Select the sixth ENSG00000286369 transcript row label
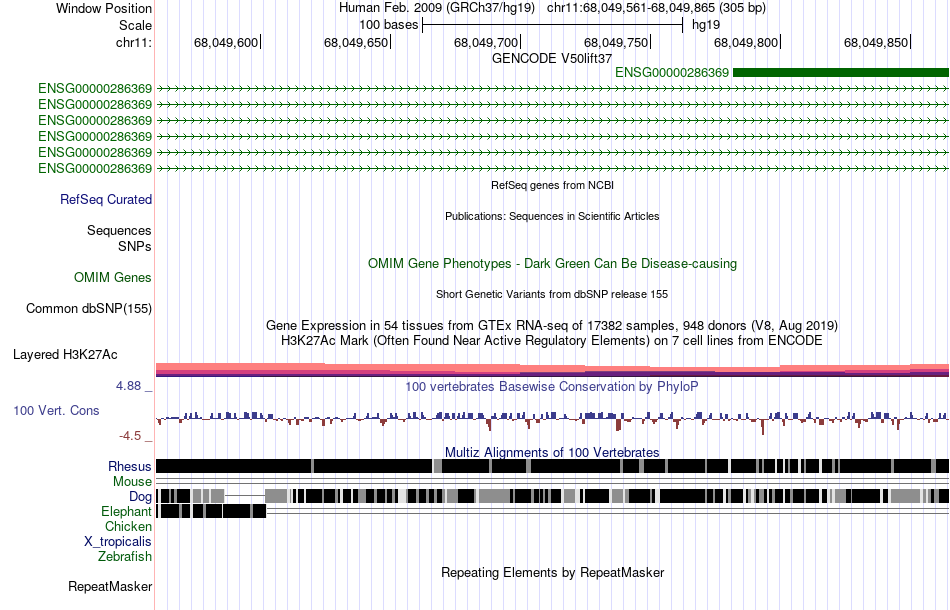 point(95,168)
